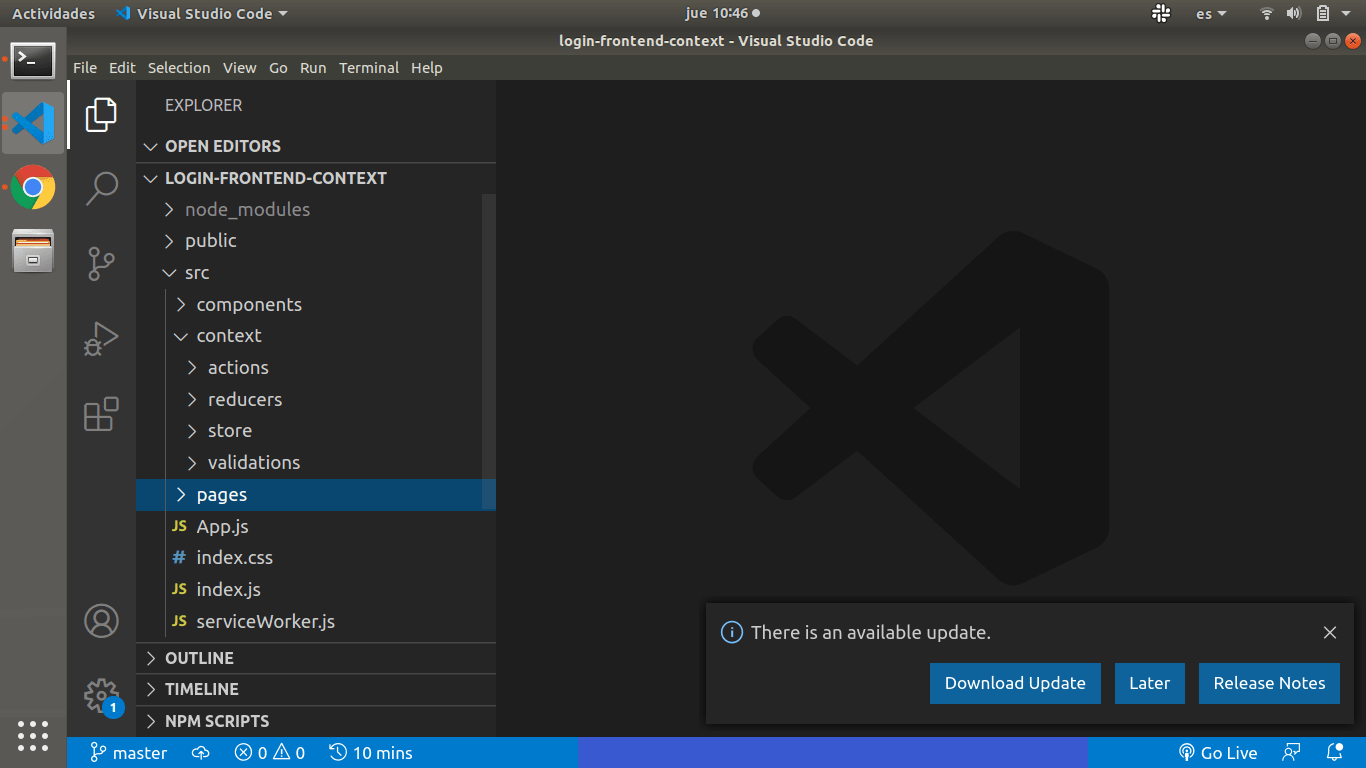The width and height of the screenshot is (1366, 768).
Task: Click the Accounts icon in activity bar
Action: (101, 621)
